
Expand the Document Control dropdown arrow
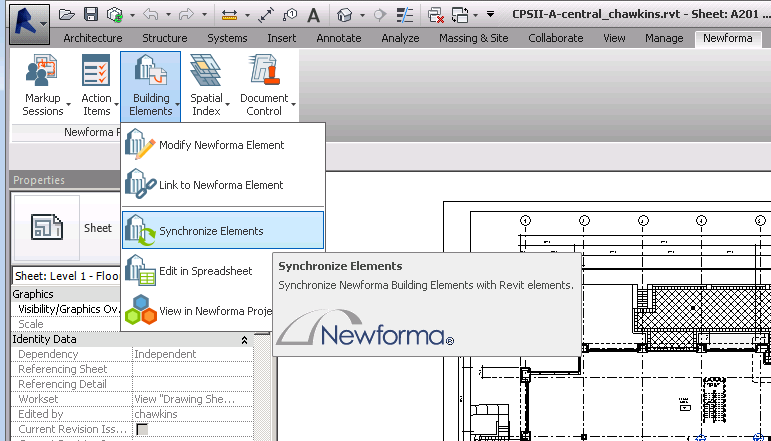click(294, 104)
